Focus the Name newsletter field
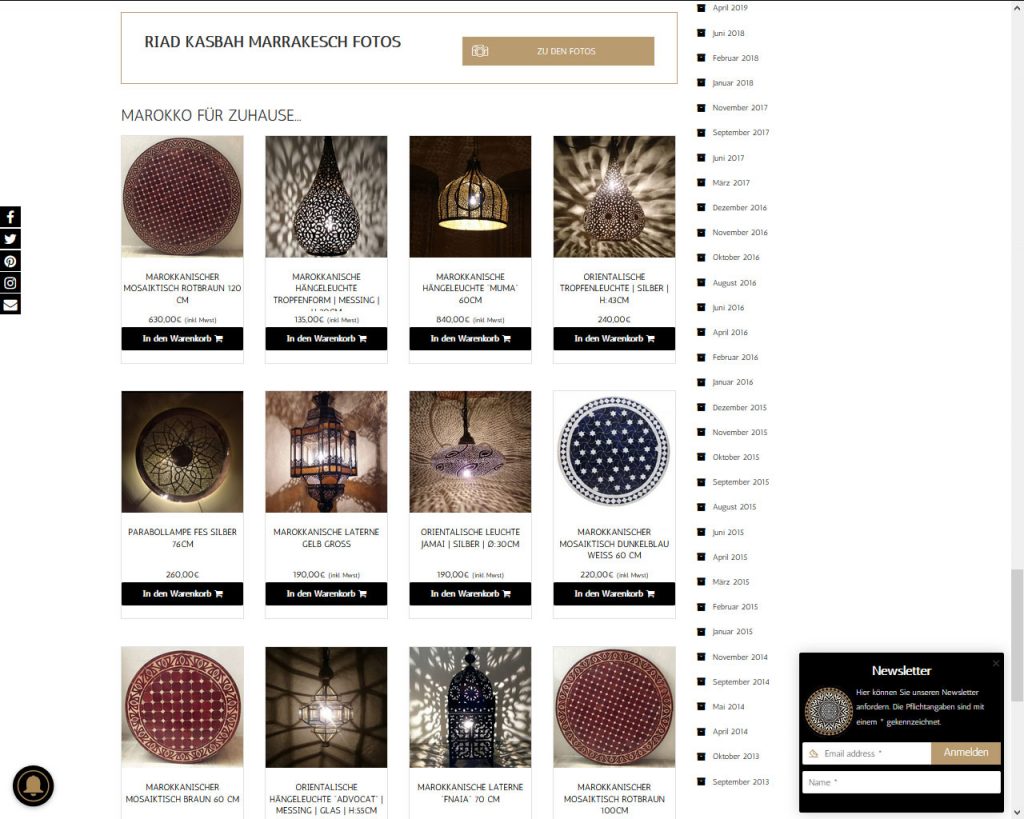Image resolution: width=1024 pixels, height=819 pixels. tap(901, 782)
